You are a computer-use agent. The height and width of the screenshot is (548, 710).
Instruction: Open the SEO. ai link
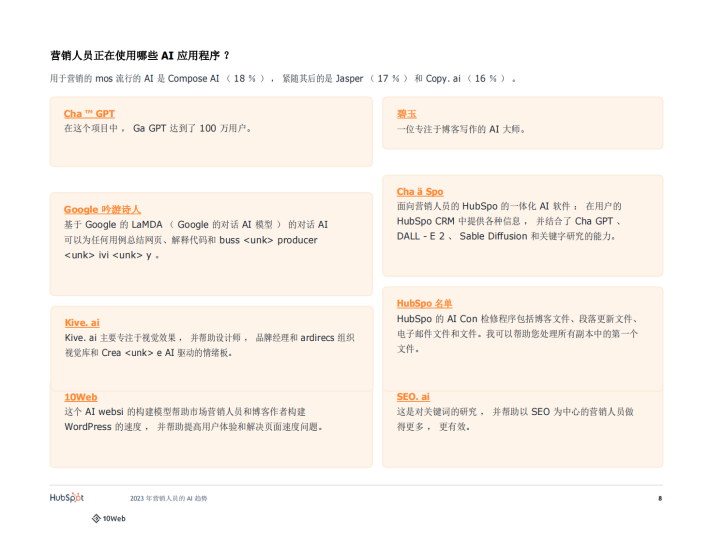[413, 397]
